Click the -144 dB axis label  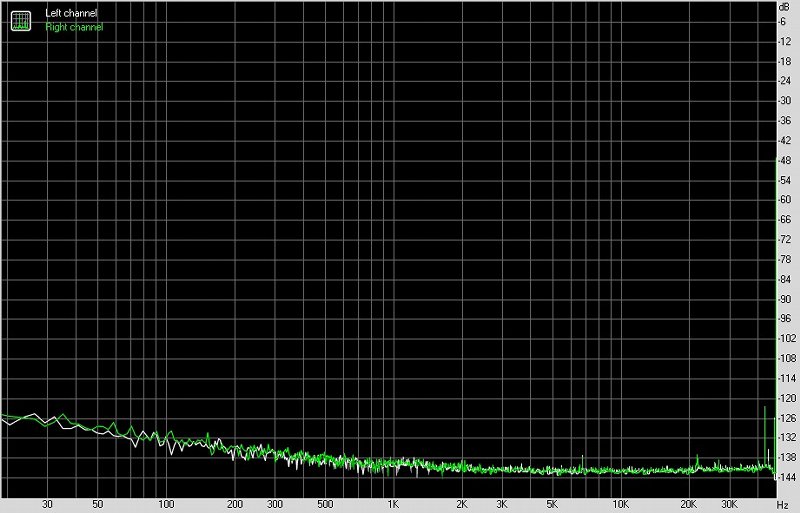tap(788, 477)
